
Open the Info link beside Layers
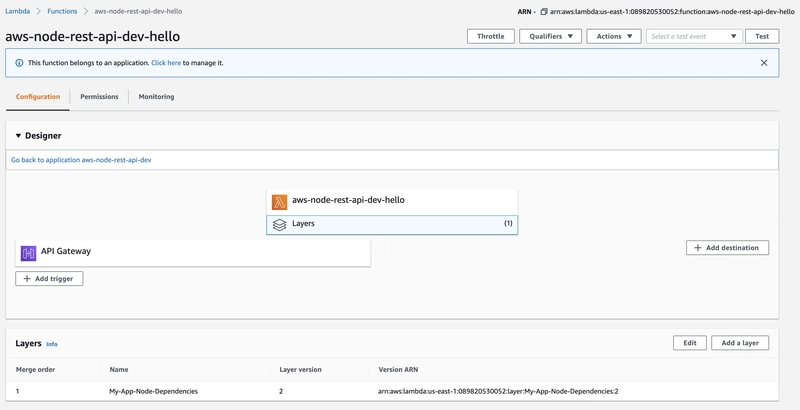[52, 344]
